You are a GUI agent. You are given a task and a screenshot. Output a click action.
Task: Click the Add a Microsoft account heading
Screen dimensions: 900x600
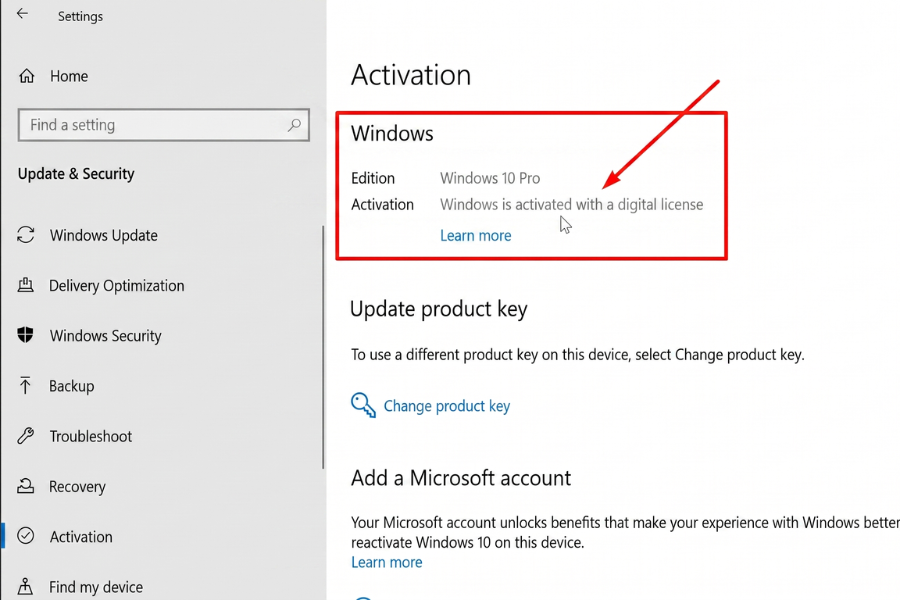[461, 478]
